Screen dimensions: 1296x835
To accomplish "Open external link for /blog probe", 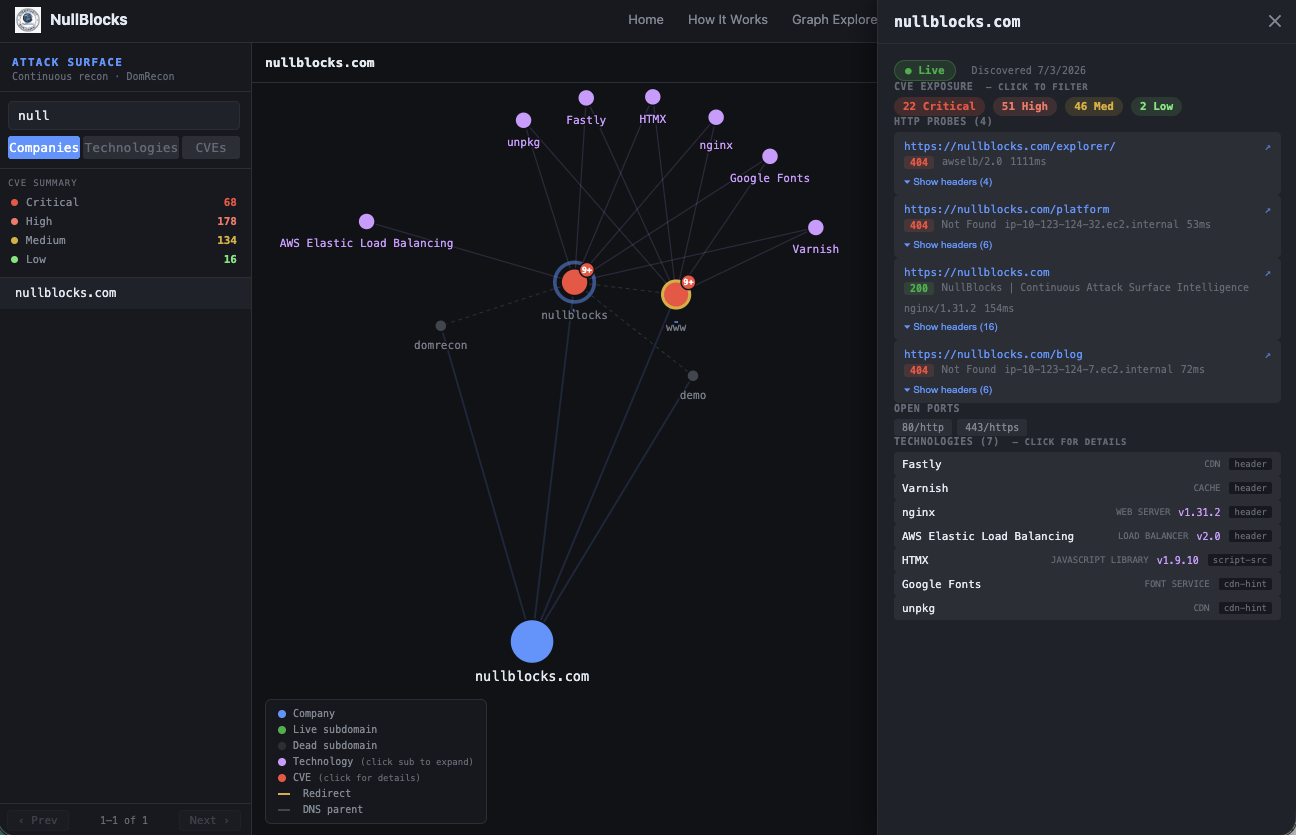I will click(1268, 355).
